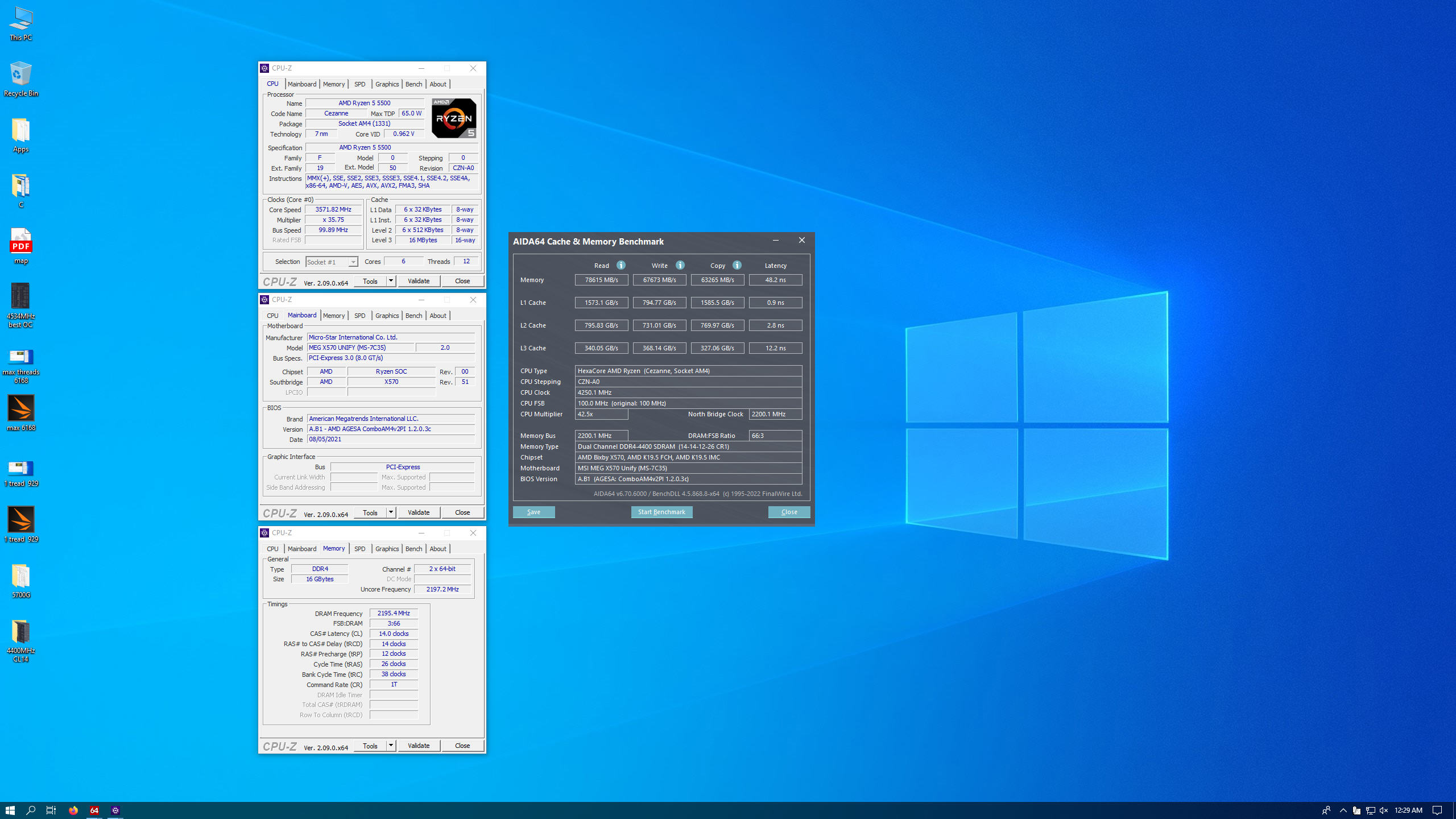Open the Recycle Bin icon
This screenshot has width=1456, height=819.
coord(20,80)
